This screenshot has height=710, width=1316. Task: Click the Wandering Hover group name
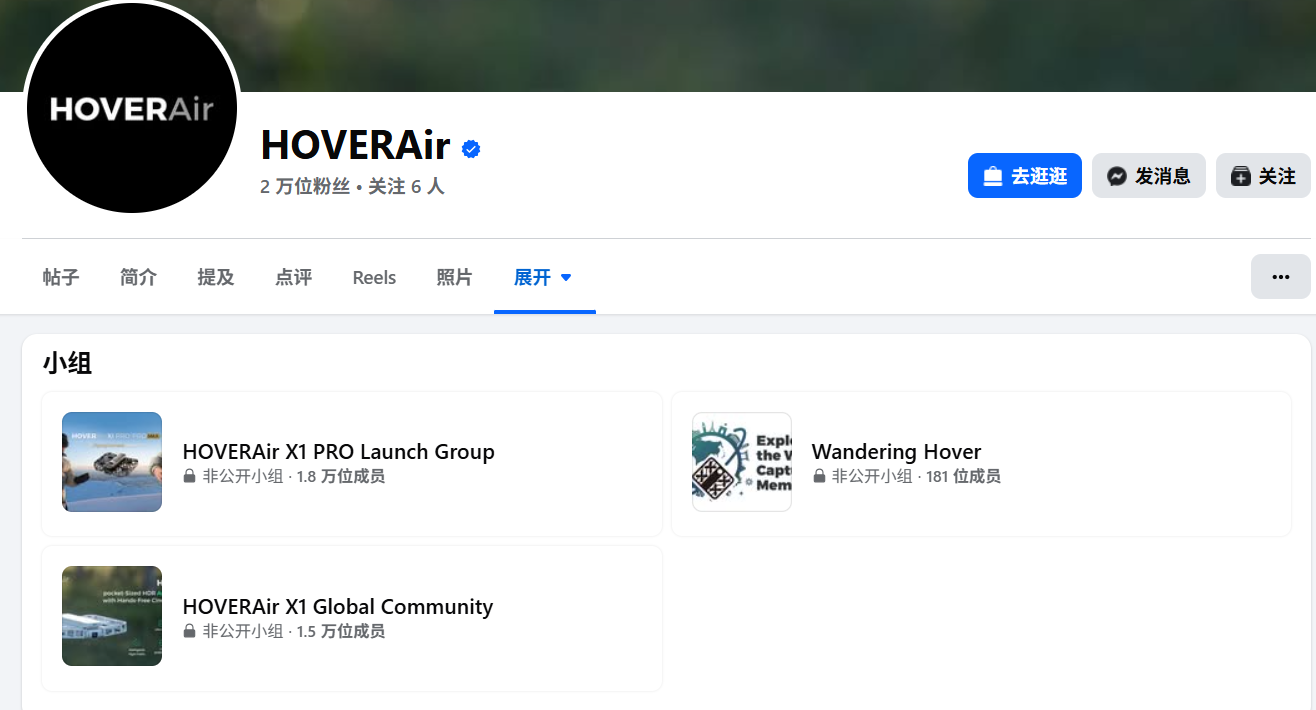pos(896,452)
